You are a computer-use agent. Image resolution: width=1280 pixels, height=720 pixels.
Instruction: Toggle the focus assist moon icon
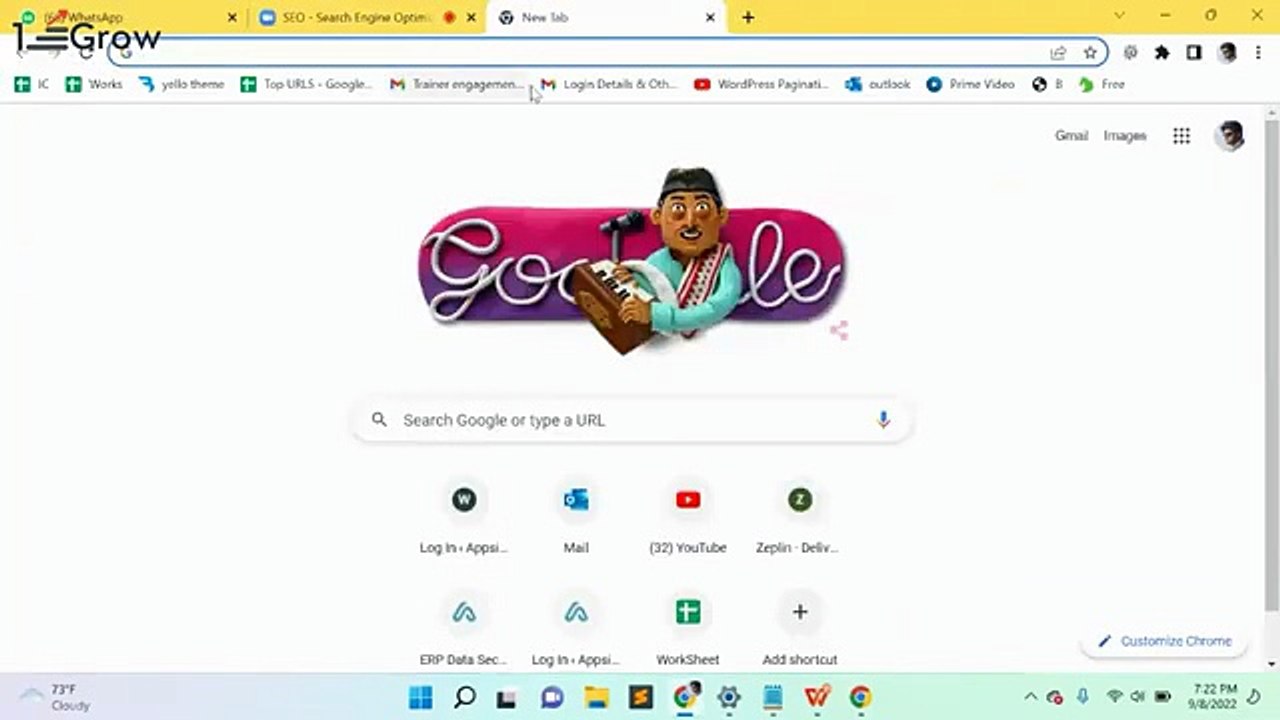click(1255, 697)
